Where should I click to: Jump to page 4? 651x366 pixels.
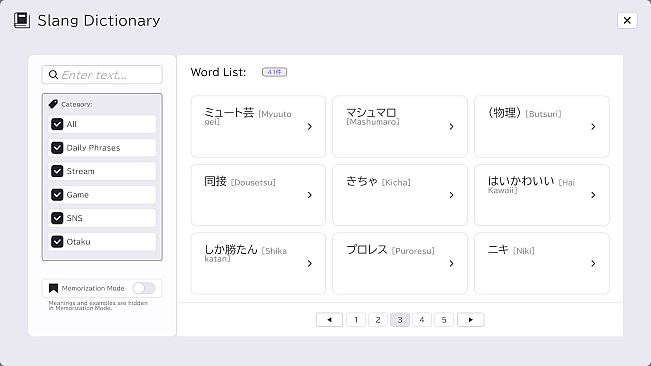(422, 320)
